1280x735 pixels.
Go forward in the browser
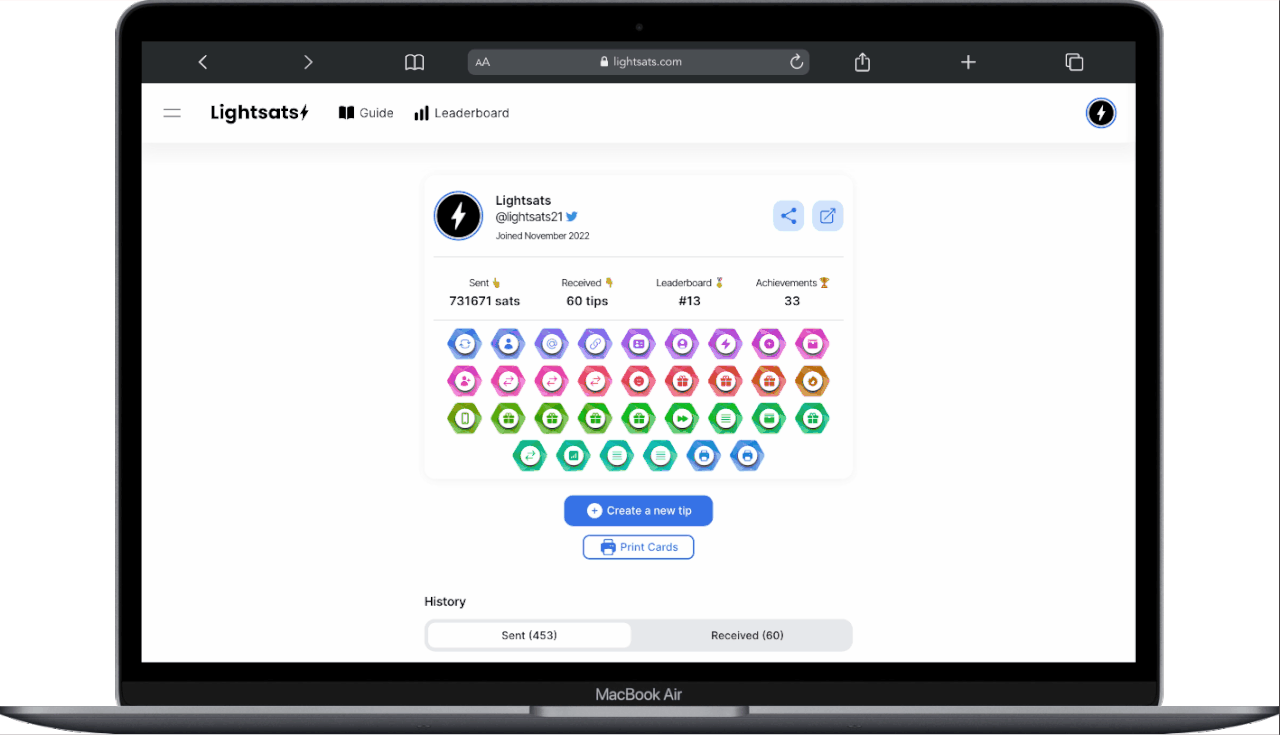[x=308, y=62]
